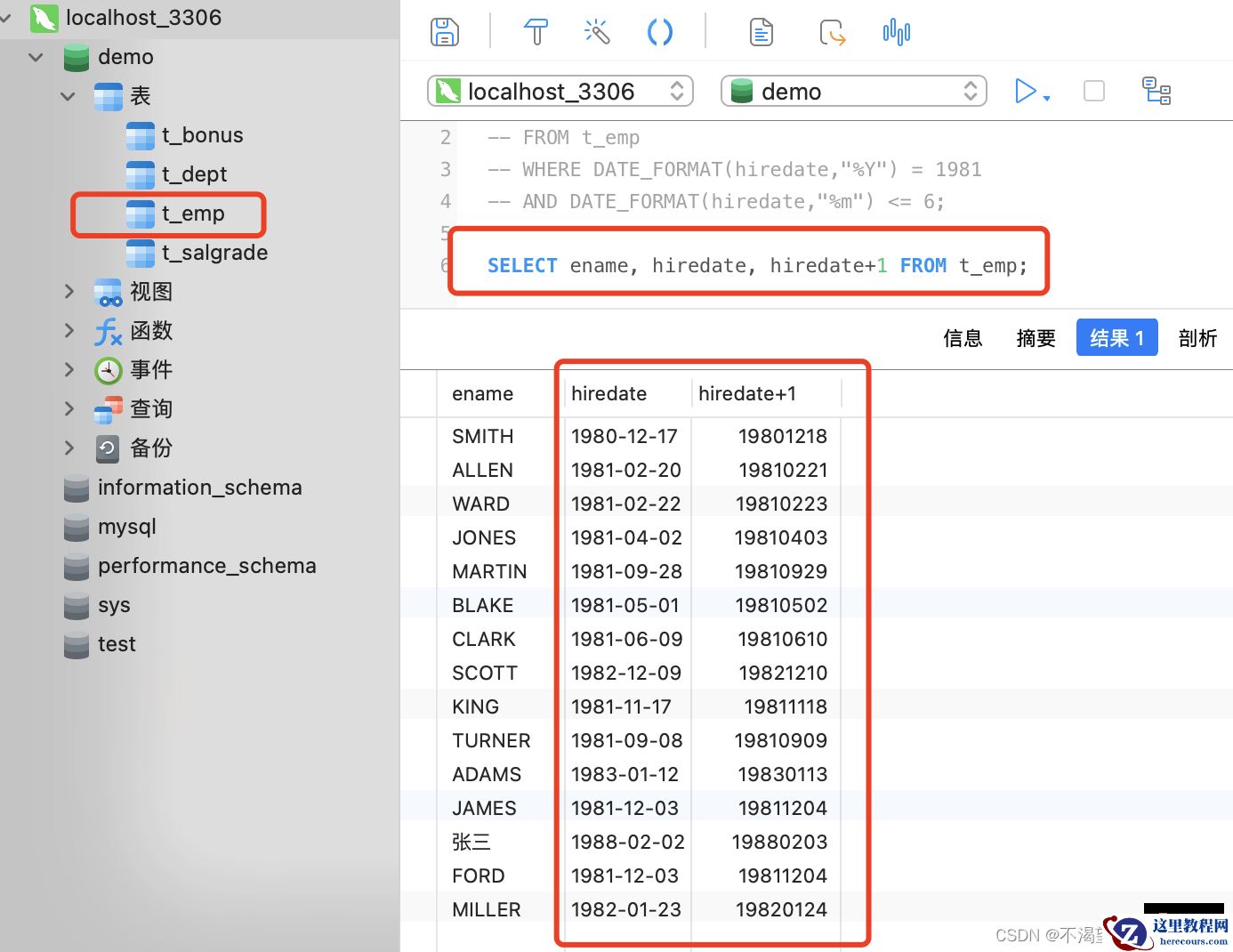
Task: Click the Stop square button
Action: coord(1093,91)
